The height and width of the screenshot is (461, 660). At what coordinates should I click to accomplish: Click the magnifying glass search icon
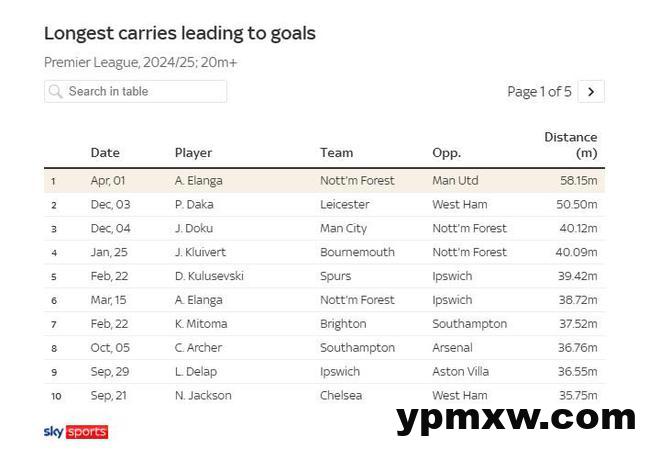click(x=55, y=91)
